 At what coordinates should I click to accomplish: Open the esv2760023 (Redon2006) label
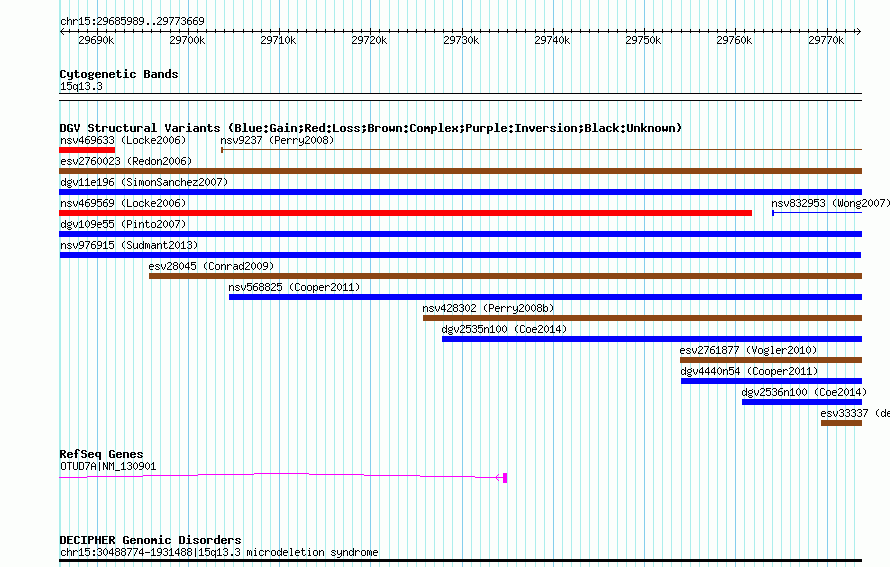tap(126, 161)
